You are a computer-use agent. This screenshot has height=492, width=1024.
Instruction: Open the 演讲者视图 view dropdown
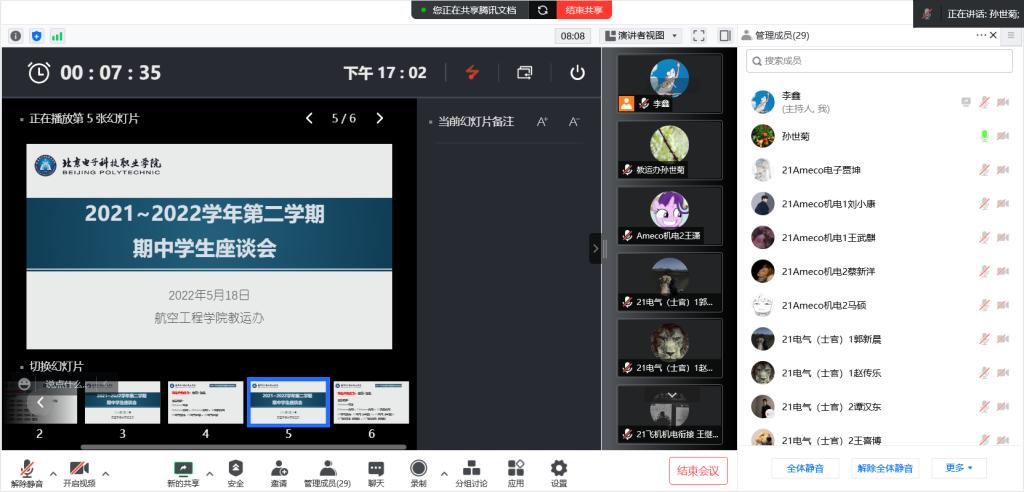(x=648, y=36)
